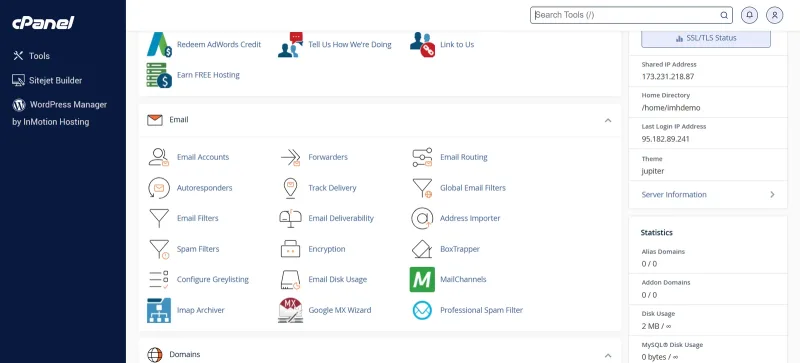Click the BoxTrapper link text

click(460, 249)
